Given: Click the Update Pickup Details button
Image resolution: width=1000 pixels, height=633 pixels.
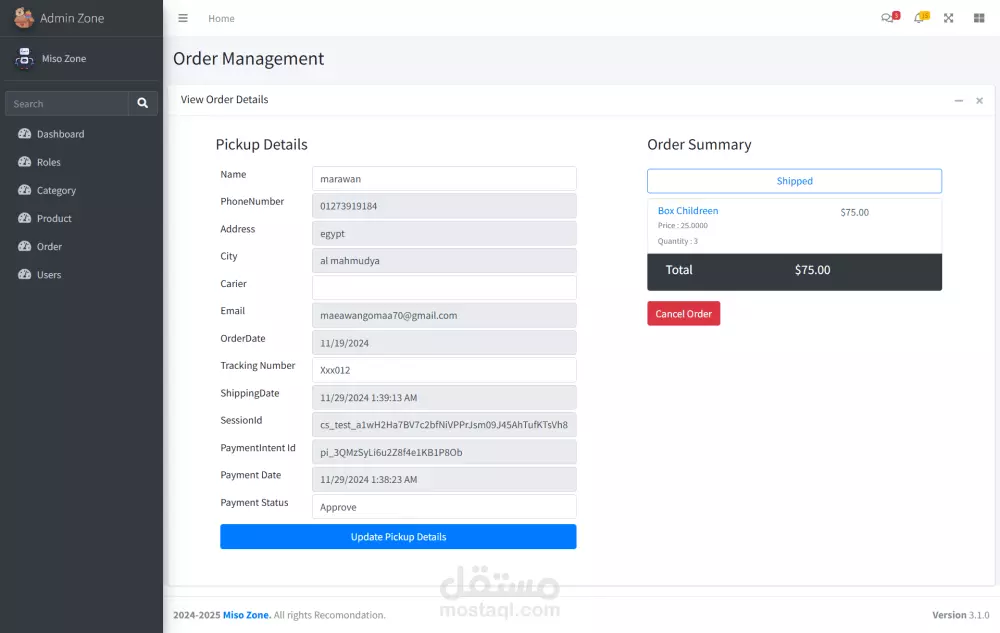Looking at the screenshot, I should (398, 537).
